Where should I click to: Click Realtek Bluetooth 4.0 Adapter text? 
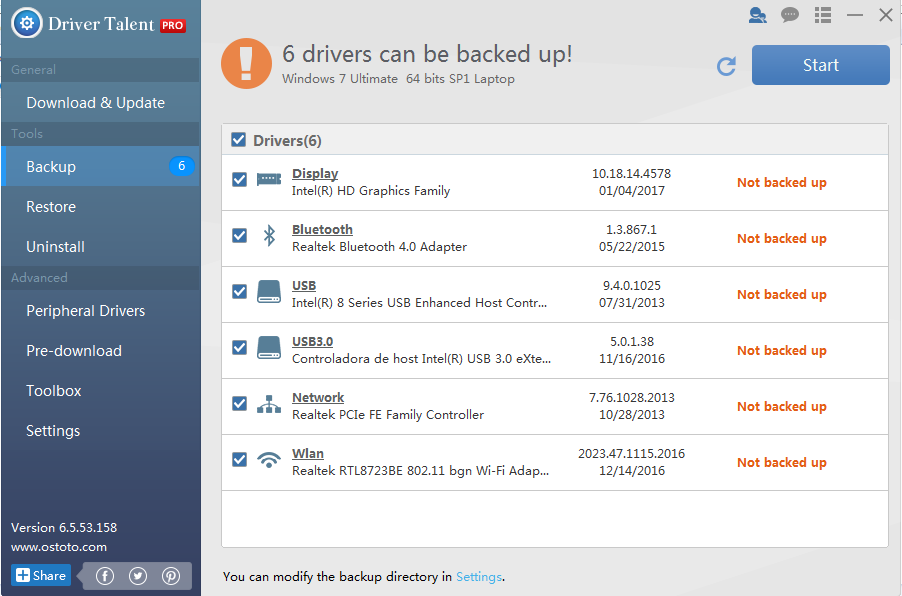[x=379, y=246]
